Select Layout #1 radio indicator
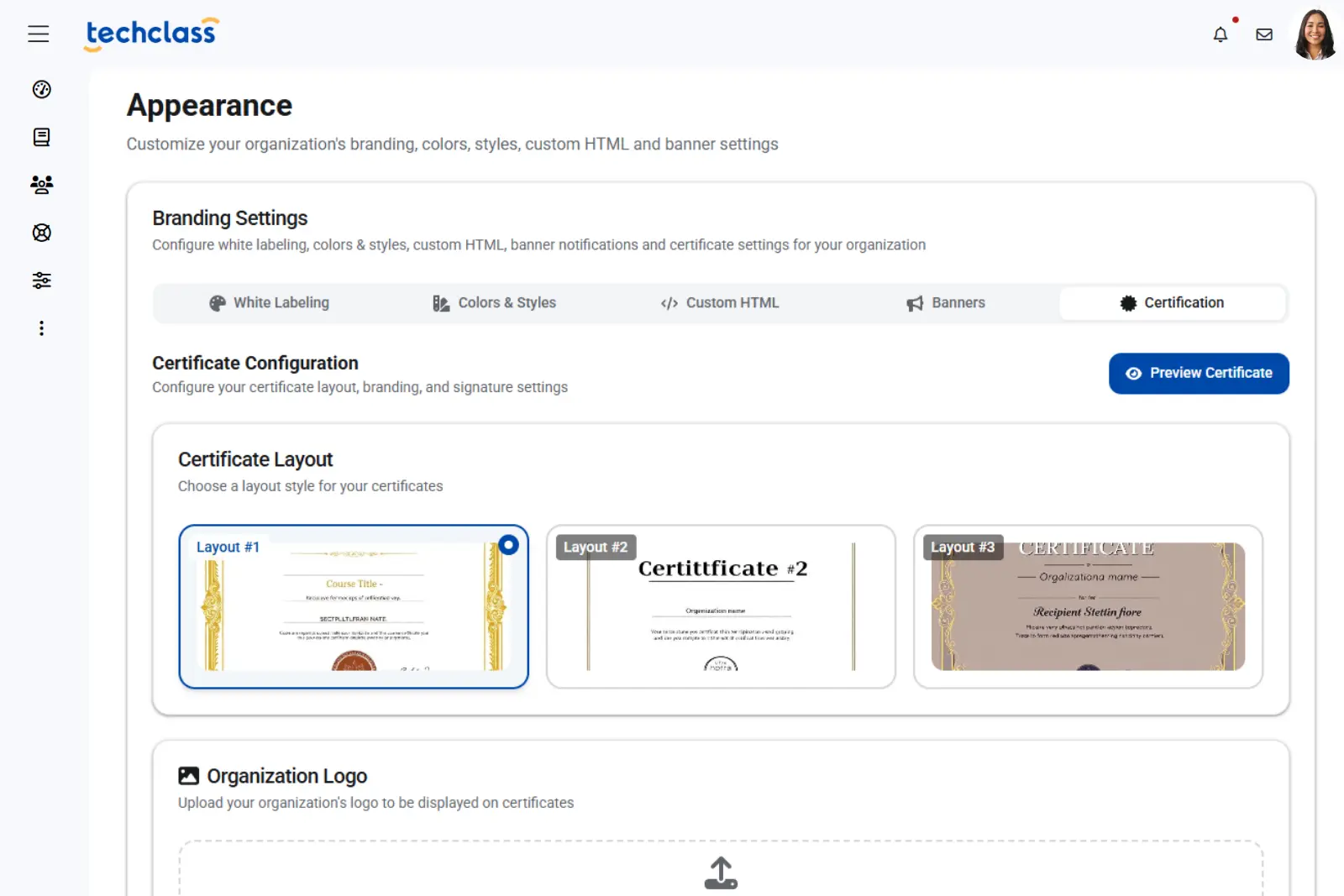 pos(508,545)
